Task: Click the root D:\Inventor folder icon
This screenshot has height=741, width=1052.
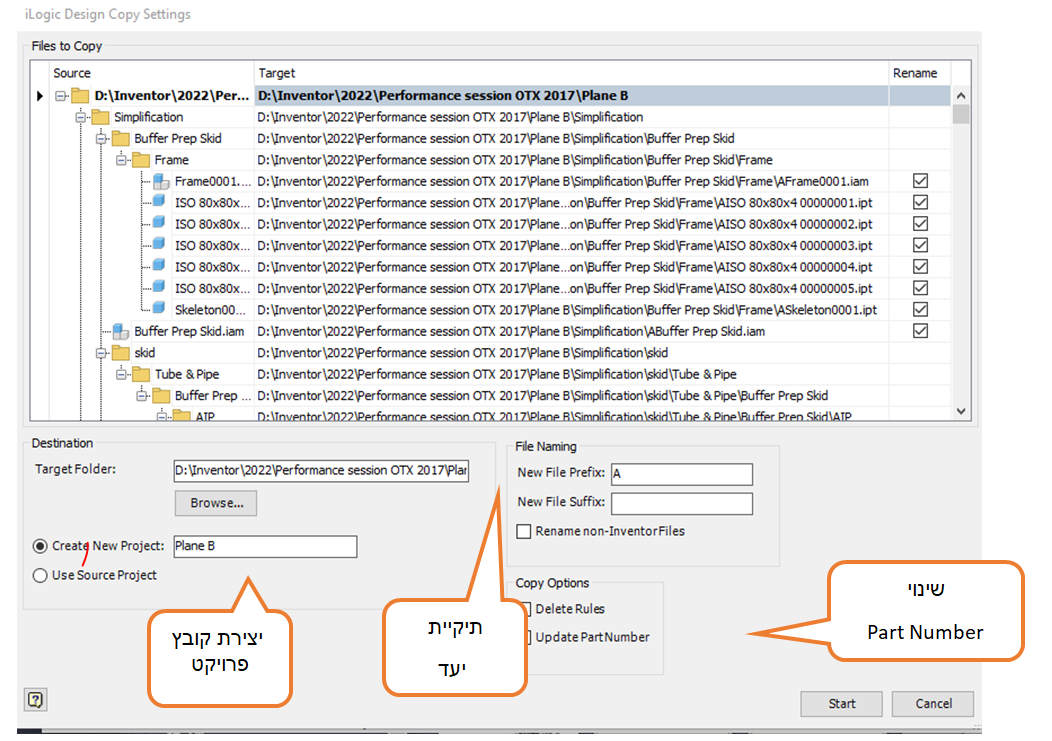Action: click(80, 96)
